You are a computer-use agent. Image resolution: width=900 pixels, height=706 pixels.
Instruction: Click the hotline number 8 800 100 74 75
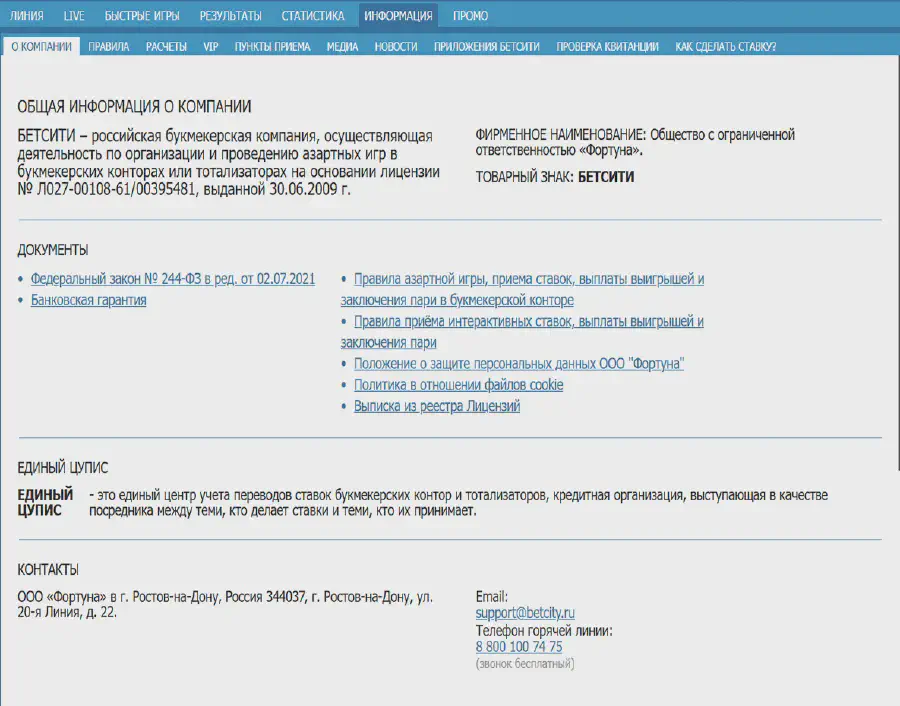[519, 647]
